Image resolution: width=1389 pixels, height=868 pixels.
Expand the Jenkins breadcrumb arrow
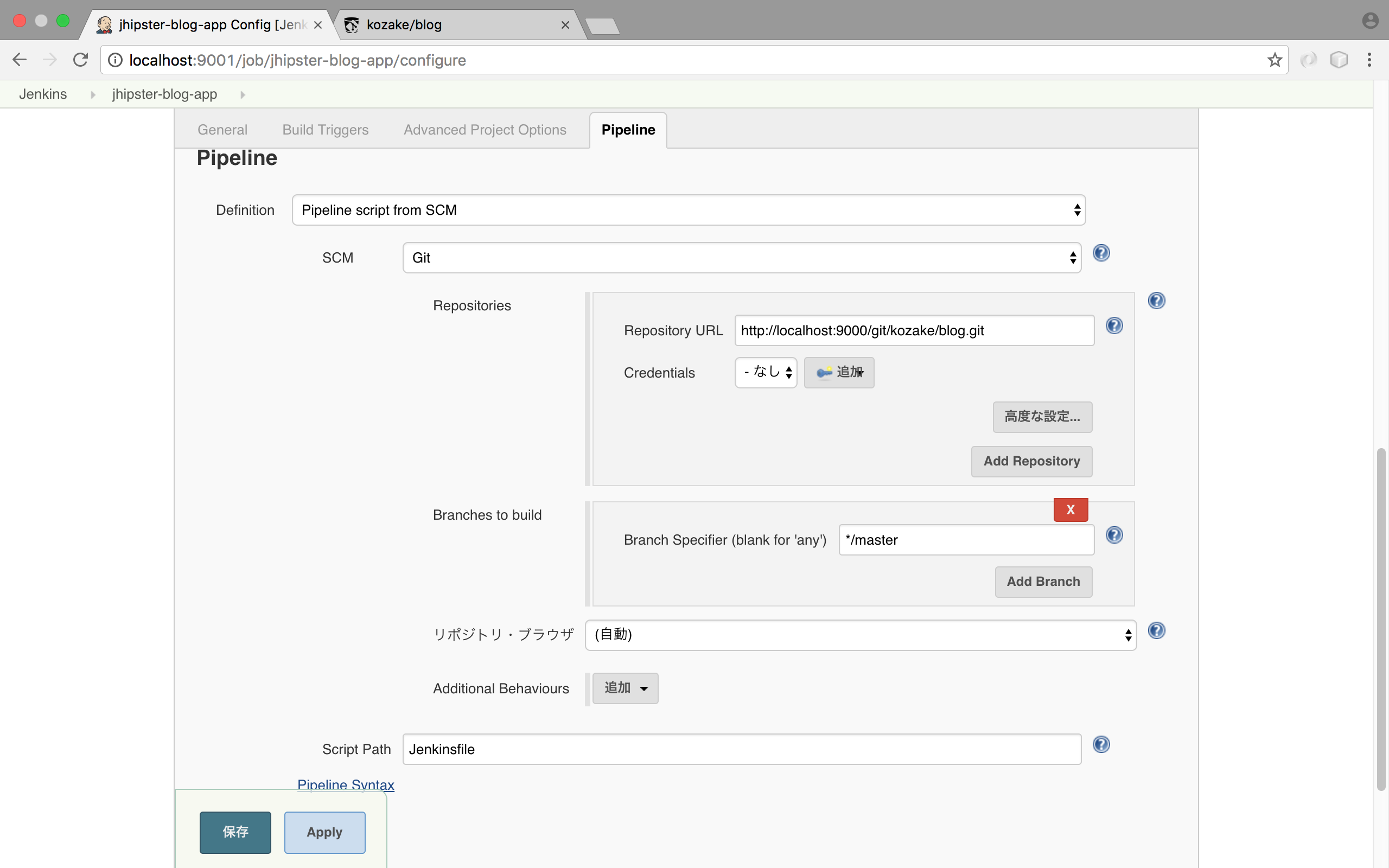(x=92, y=95)
